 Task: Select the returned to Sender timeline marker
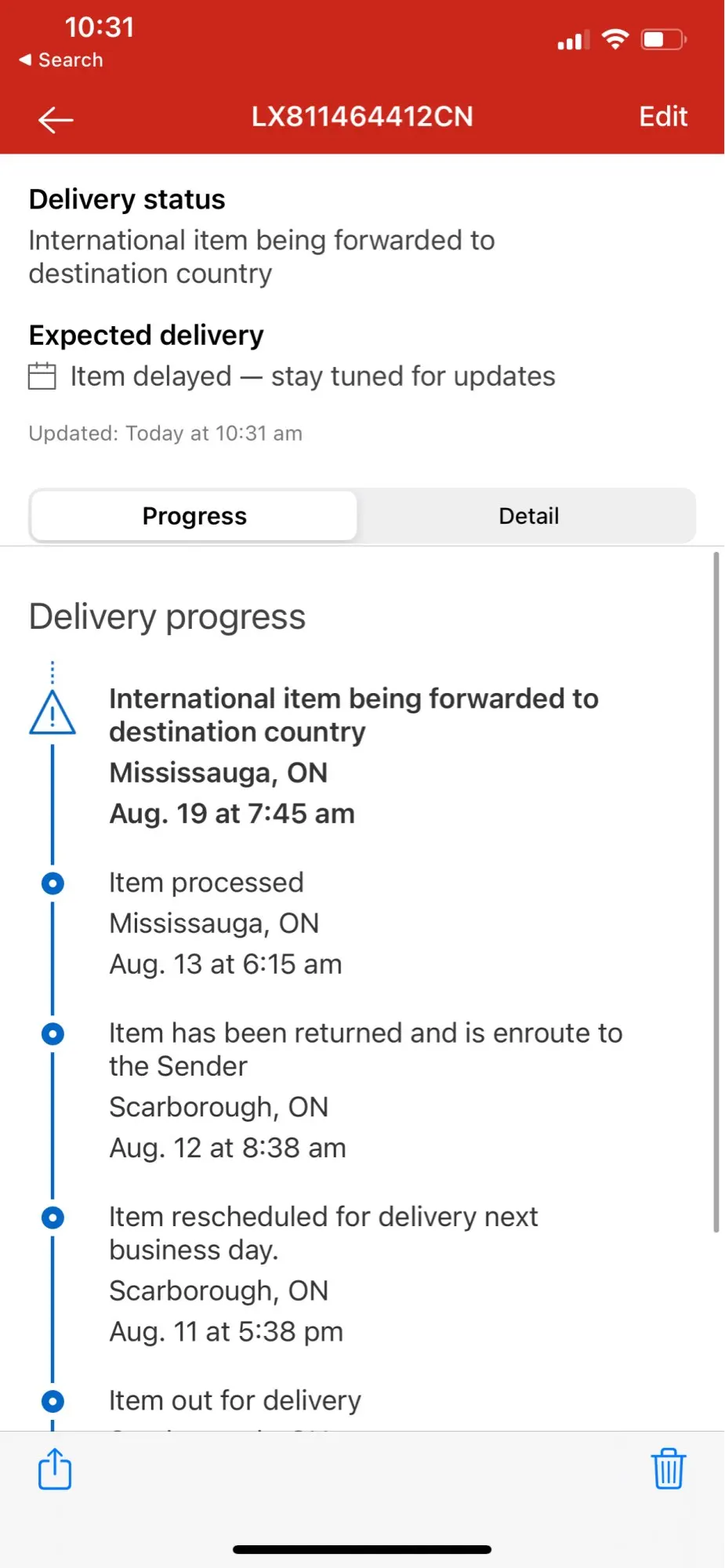[x=53, y=1034]
